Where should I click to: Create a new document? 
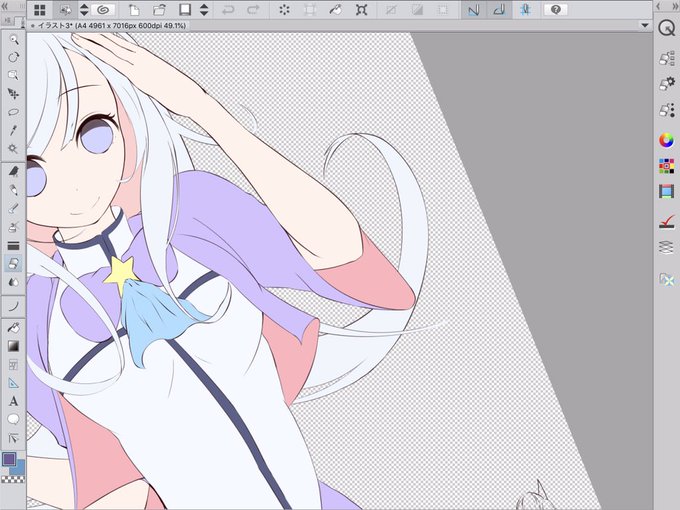click(134, 10)
